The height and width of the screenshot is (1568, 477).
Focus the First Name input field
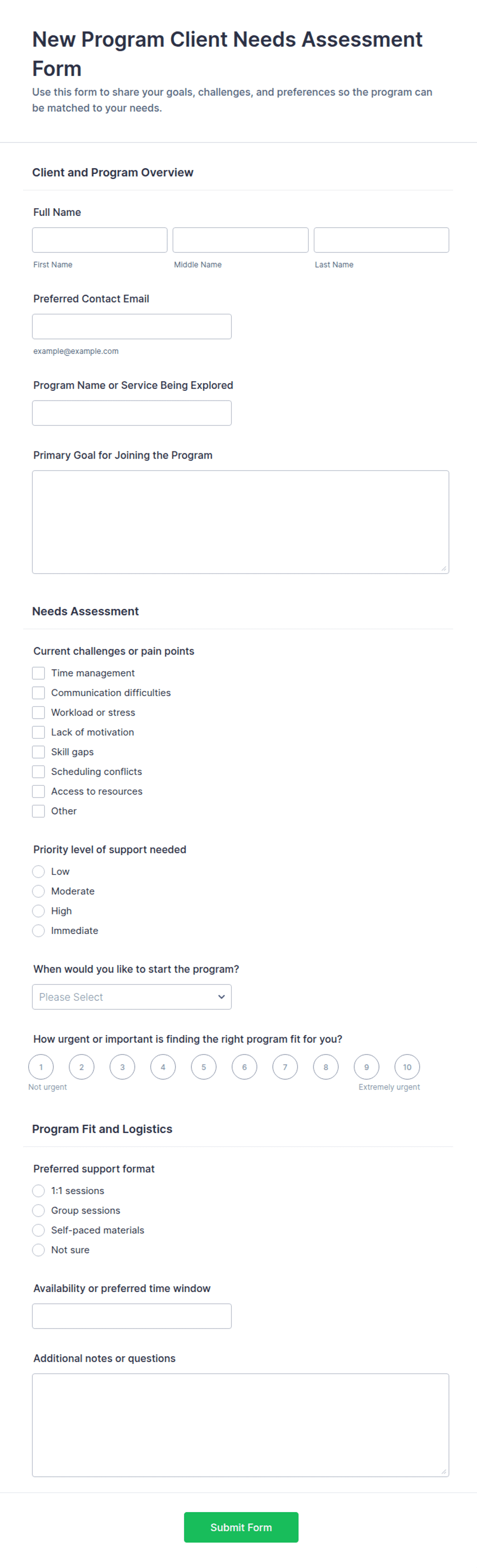coord(100,240)
